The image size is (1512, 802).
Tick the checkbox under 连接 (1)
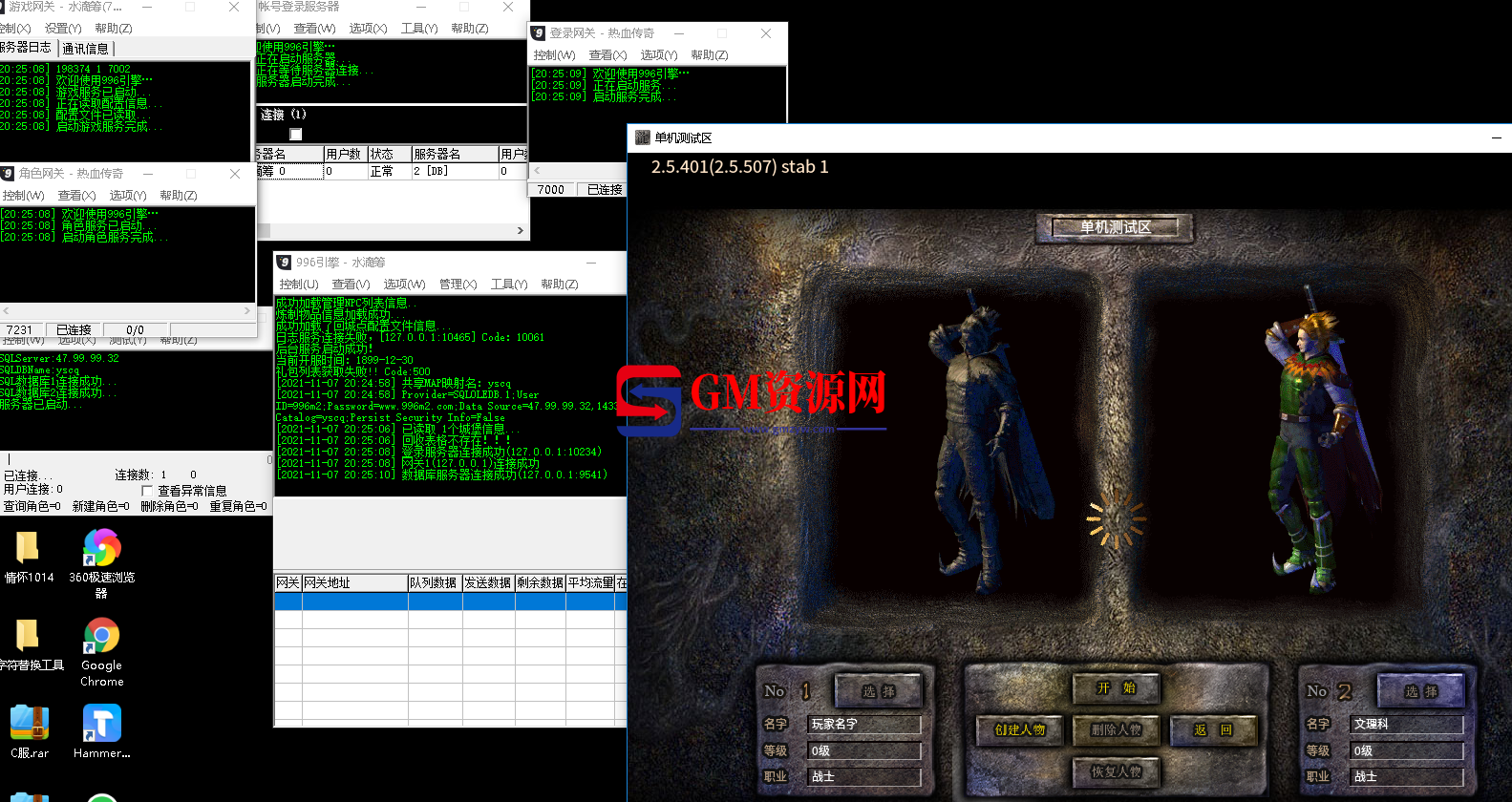[296, 135]
